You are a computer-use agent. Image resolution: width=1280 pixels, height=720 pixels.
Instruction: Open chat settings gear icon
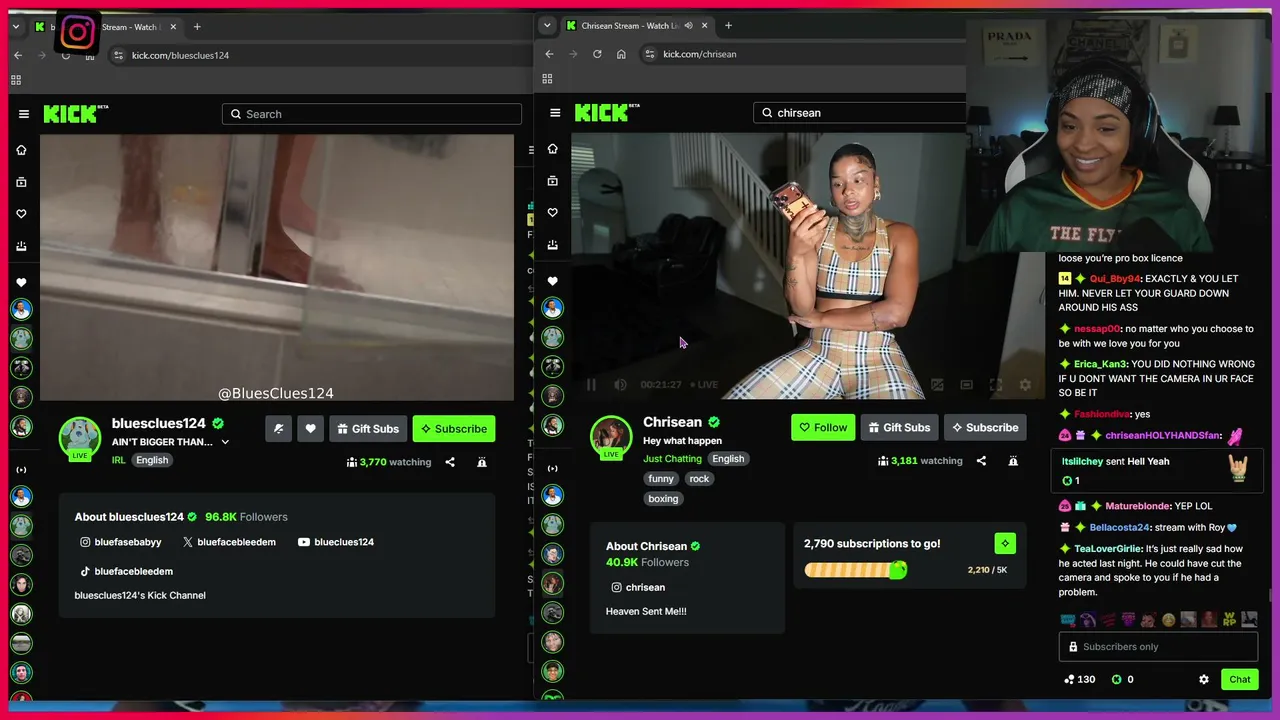click(1204, 679)
